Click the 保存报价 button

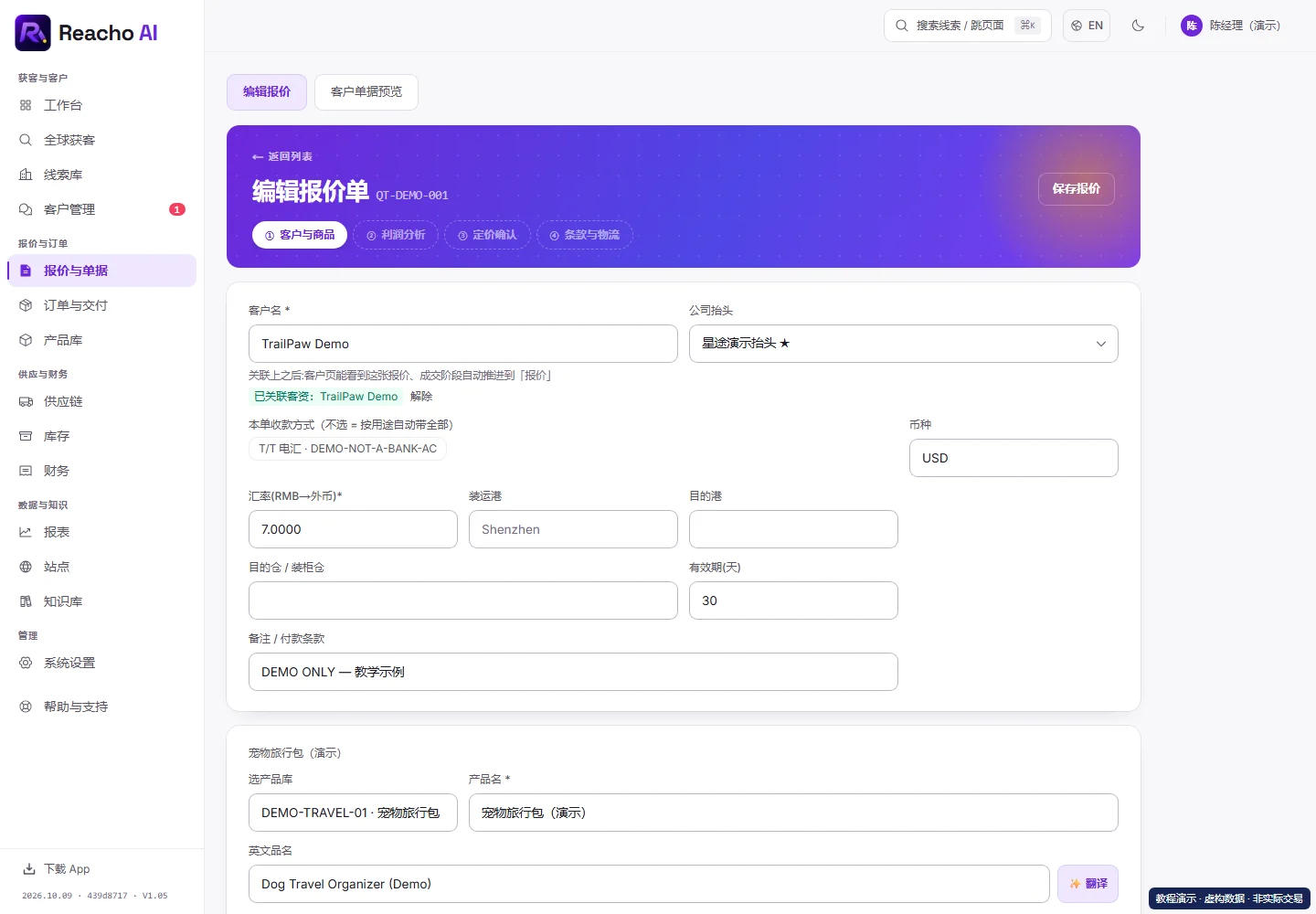click(1077, 189)
